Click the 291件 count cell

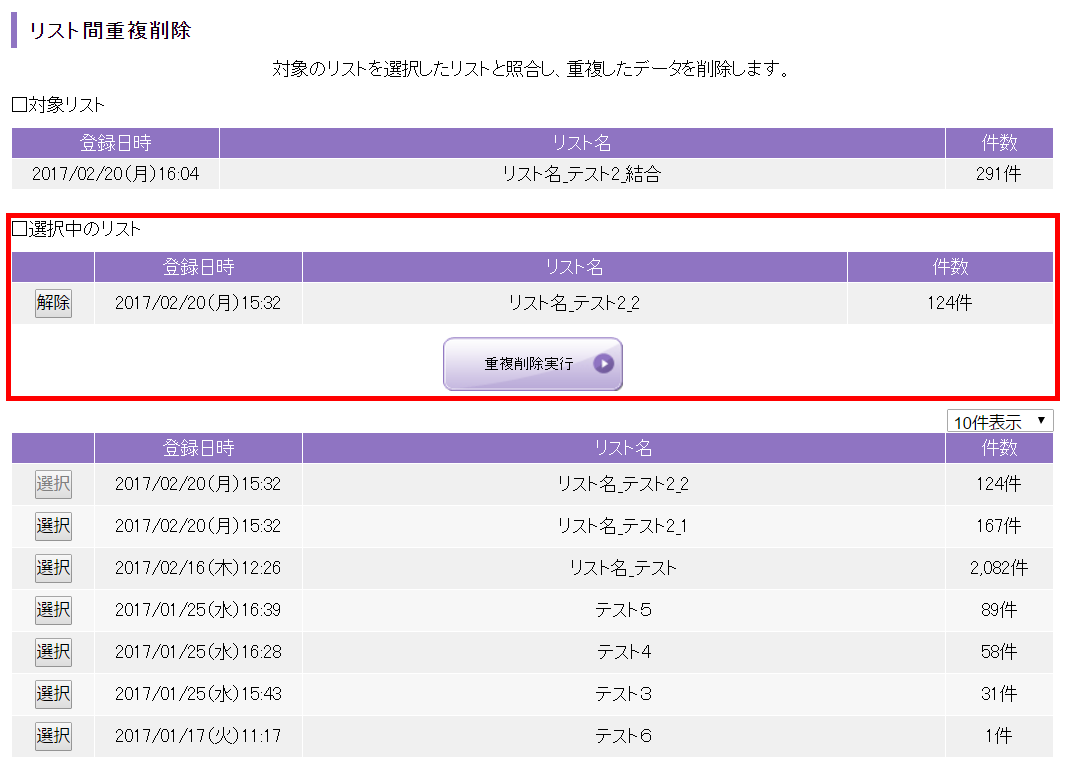pyautogui.click(x=998, y=174)
